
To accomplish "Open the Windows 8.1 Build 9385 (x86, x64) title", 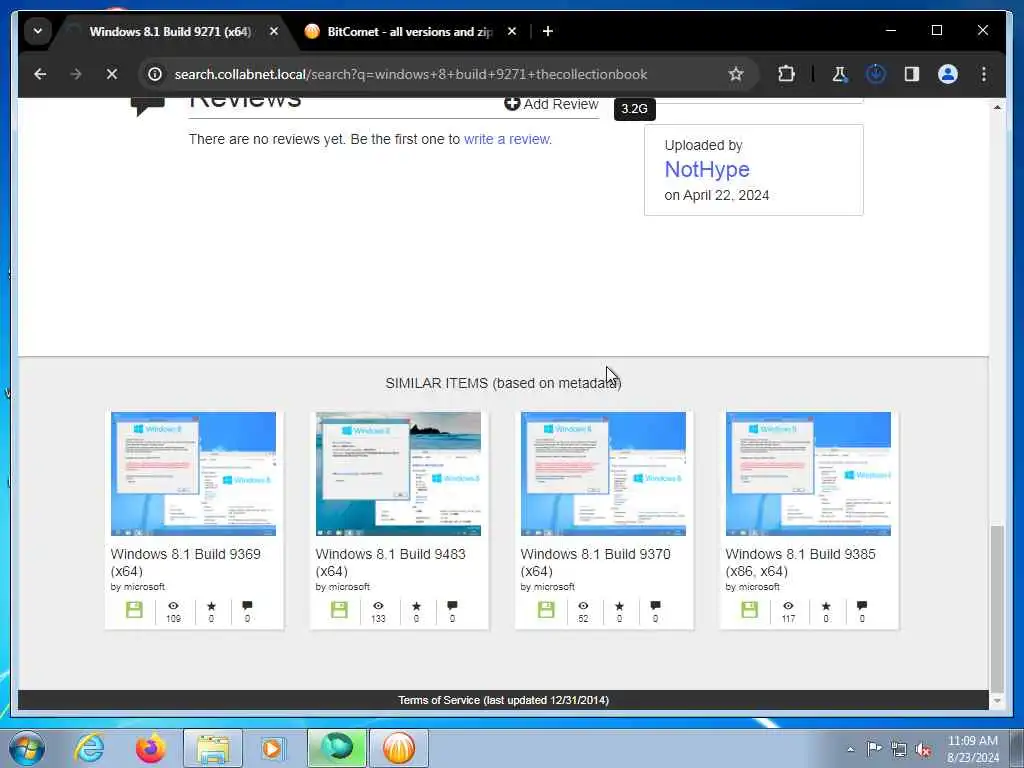I will [801, 562].
